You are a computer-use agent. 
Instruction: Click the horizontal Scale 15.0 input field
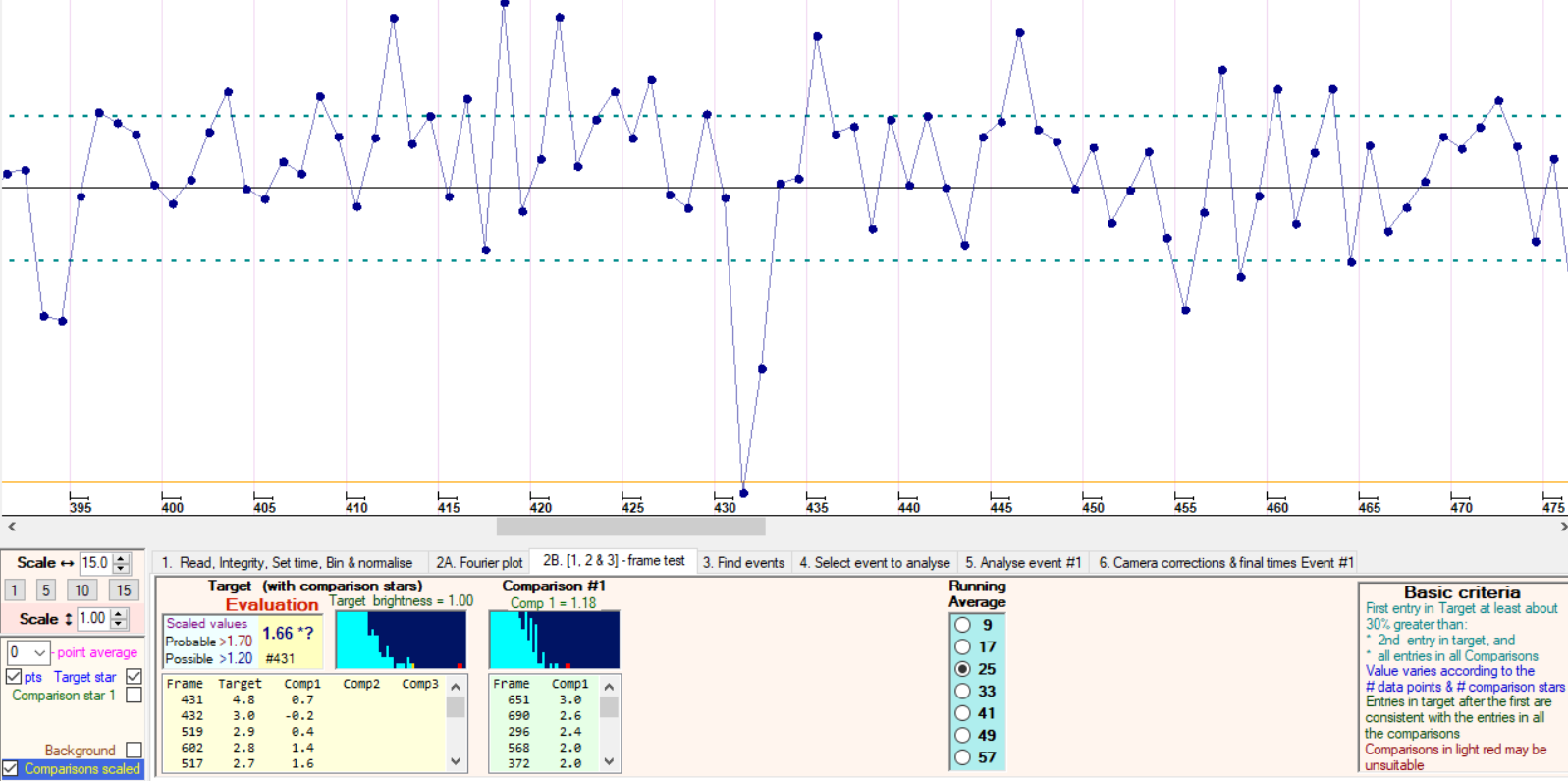click(x=96, y=563)
